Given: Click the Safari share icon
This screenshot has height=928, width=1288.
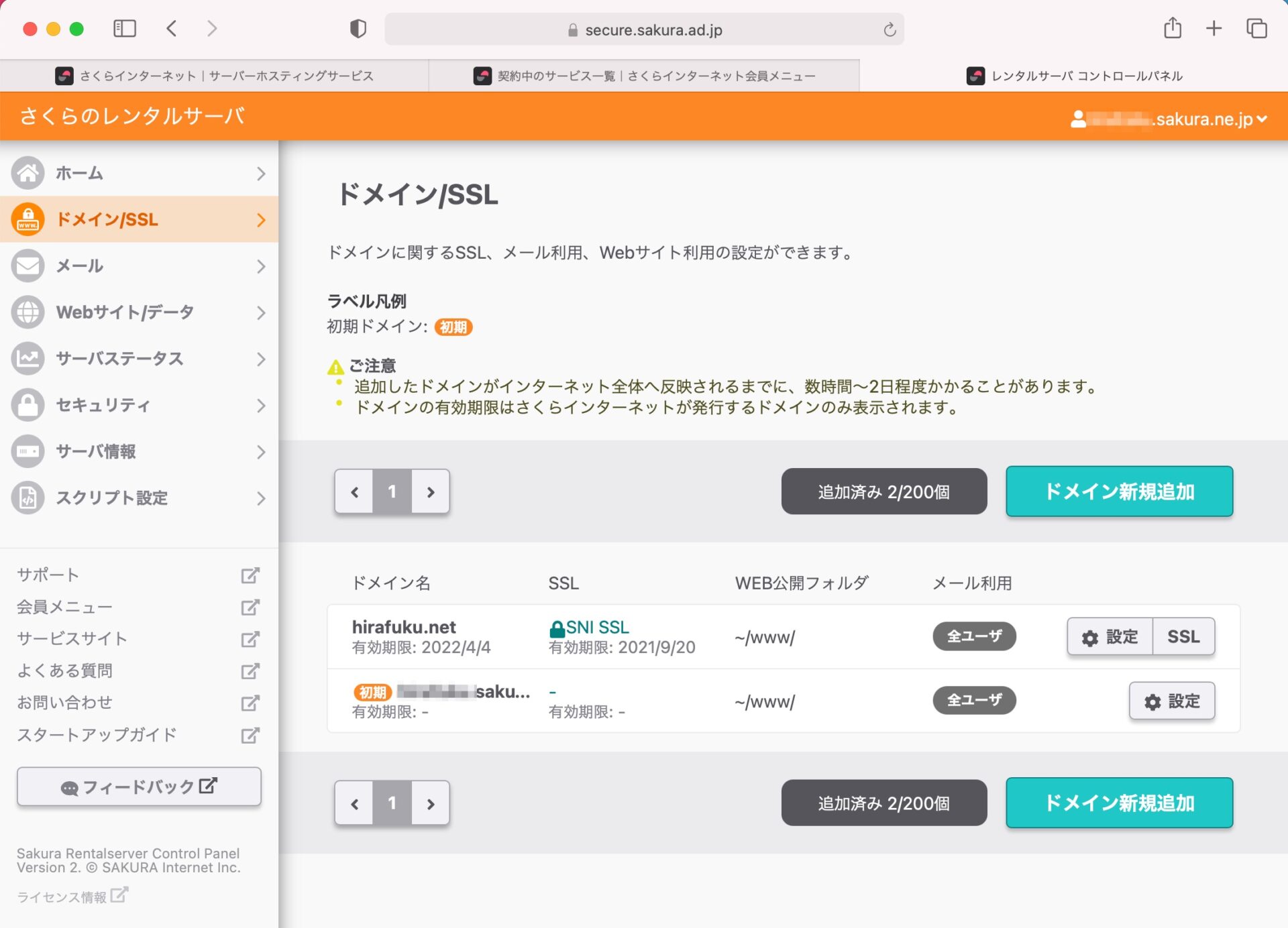Looking at the screenshot, I should (x=1172, y=29).
